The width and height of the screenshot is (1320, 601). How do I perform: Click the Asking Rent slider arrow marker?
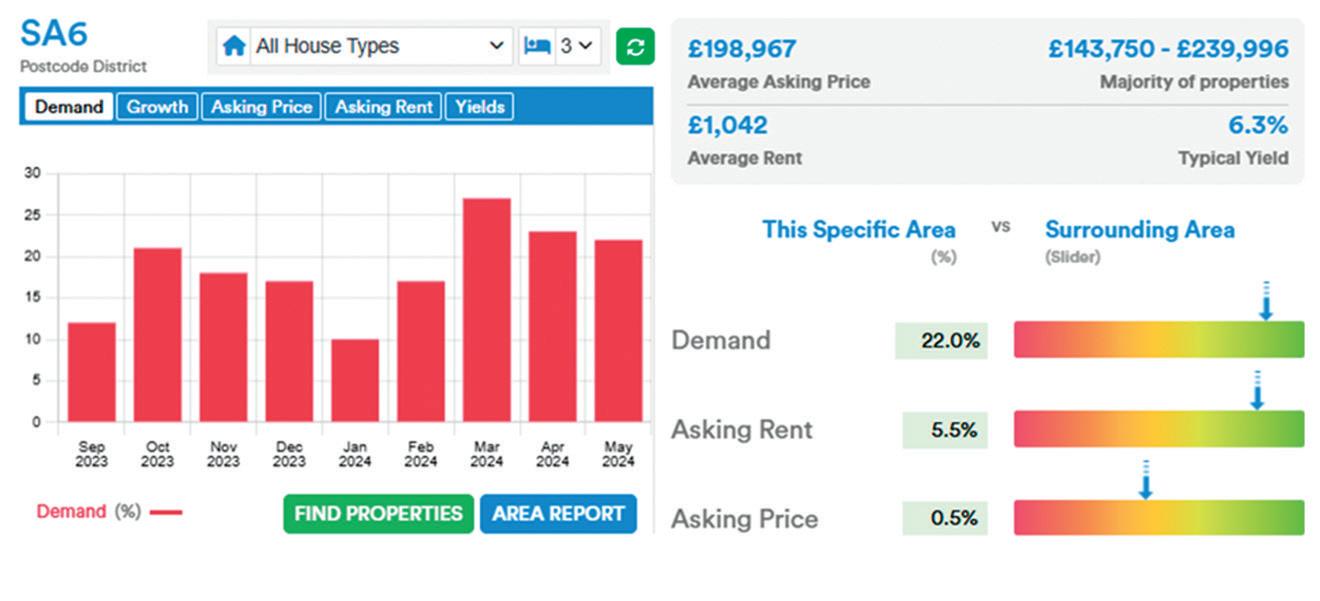1257,392
